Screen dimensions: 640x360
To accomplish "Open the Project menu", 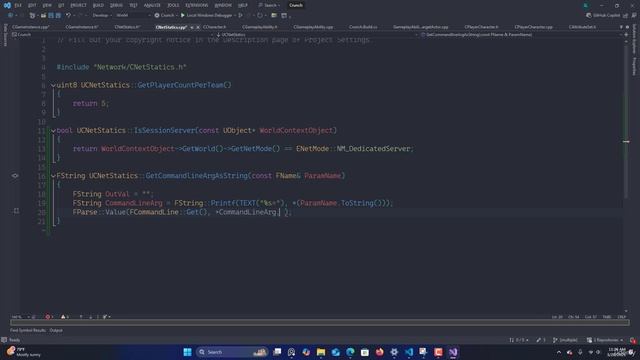I will [78, 5].
